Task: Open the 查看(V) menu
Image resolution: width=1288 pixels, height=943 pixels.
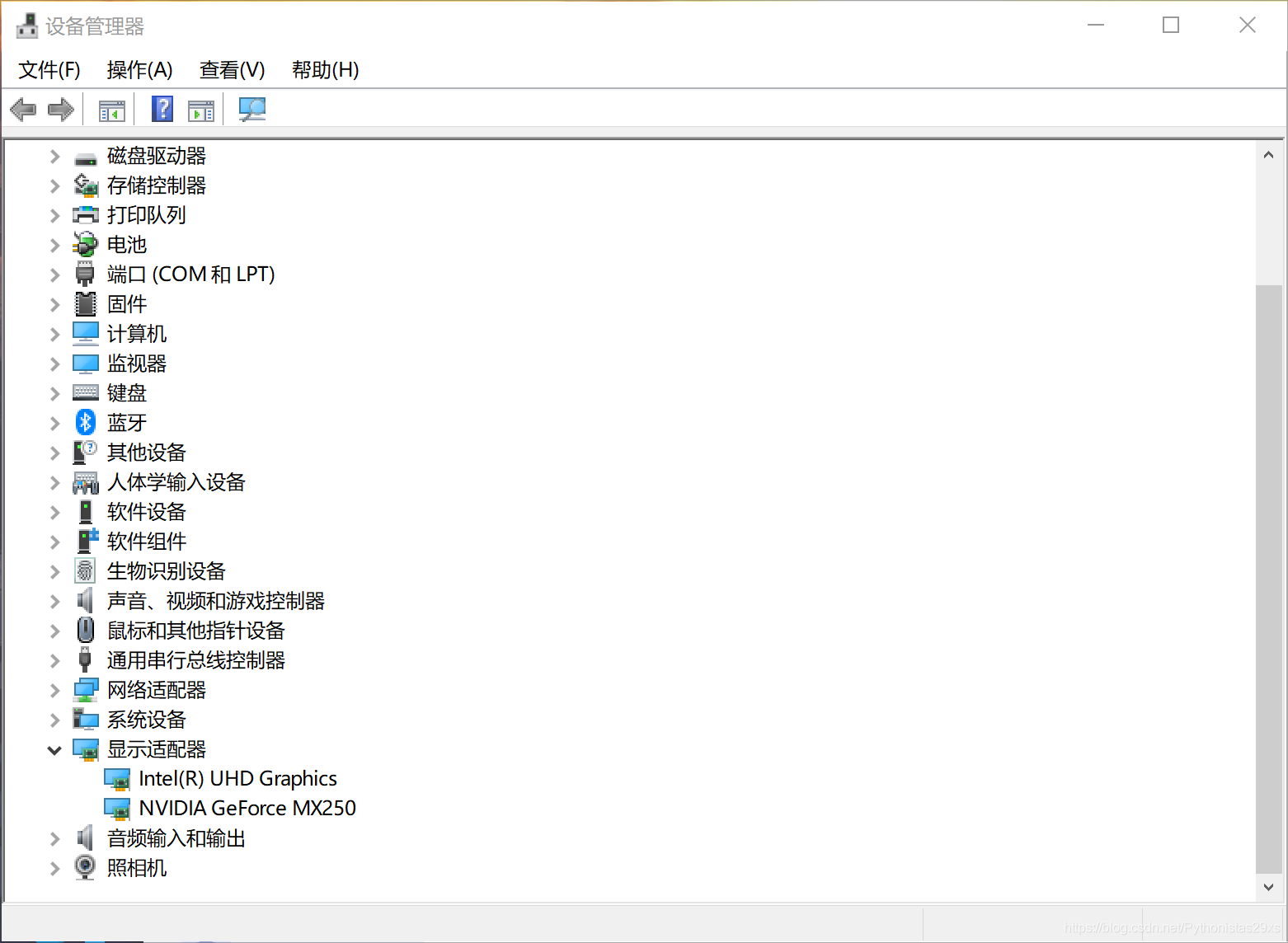Action: click(232, 70)
